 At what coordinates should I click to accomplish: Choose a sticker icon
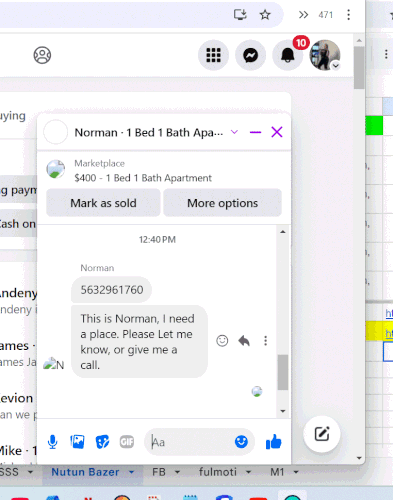[x=102, y=442]
